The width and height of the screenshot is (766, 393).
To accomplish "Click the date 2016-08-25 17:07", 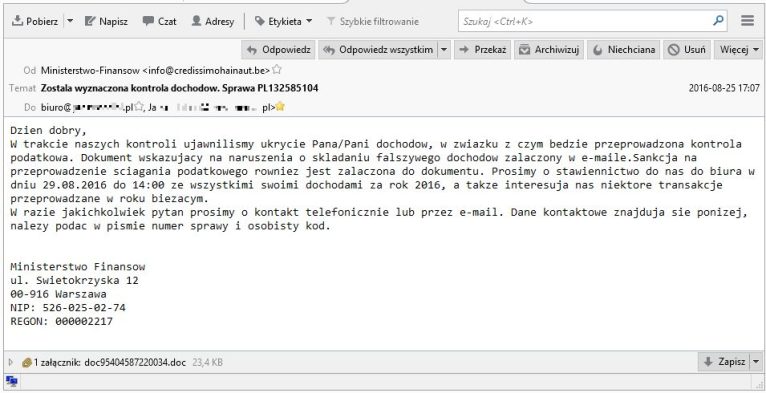I will click(724, 88).
